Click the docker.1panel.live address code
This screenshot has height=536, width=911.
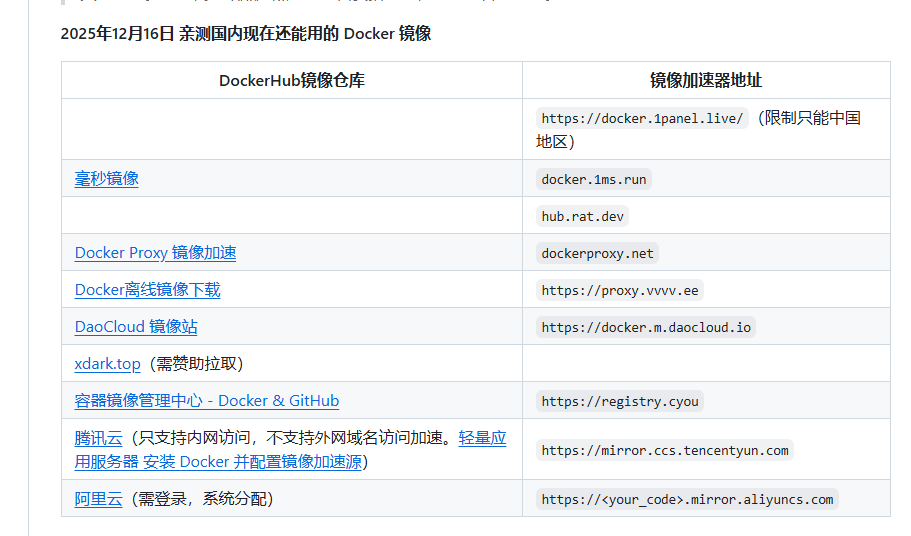click(642, 118)
